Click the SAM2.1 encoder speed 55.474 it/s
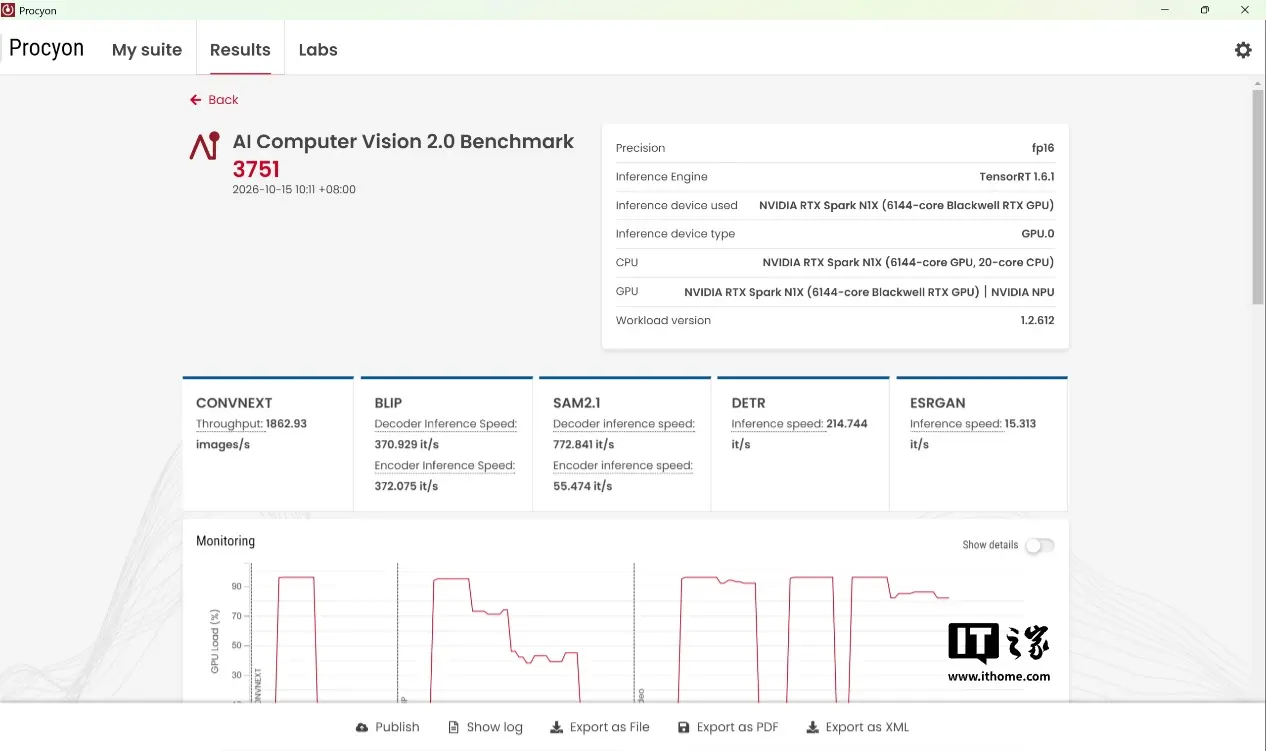This screenshot has height=751, width=1266. (582, 486)
